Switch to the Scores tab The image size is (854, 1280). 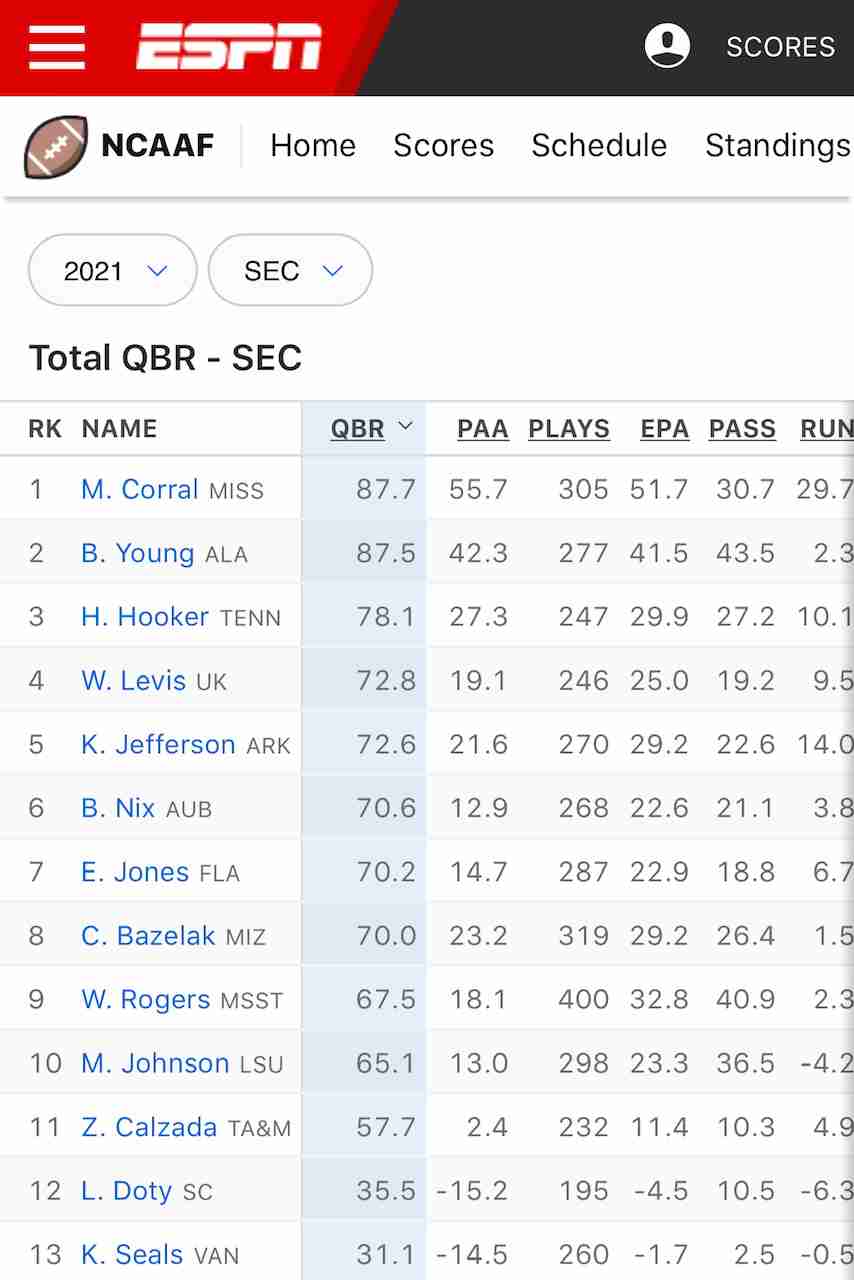coord(443,146)
